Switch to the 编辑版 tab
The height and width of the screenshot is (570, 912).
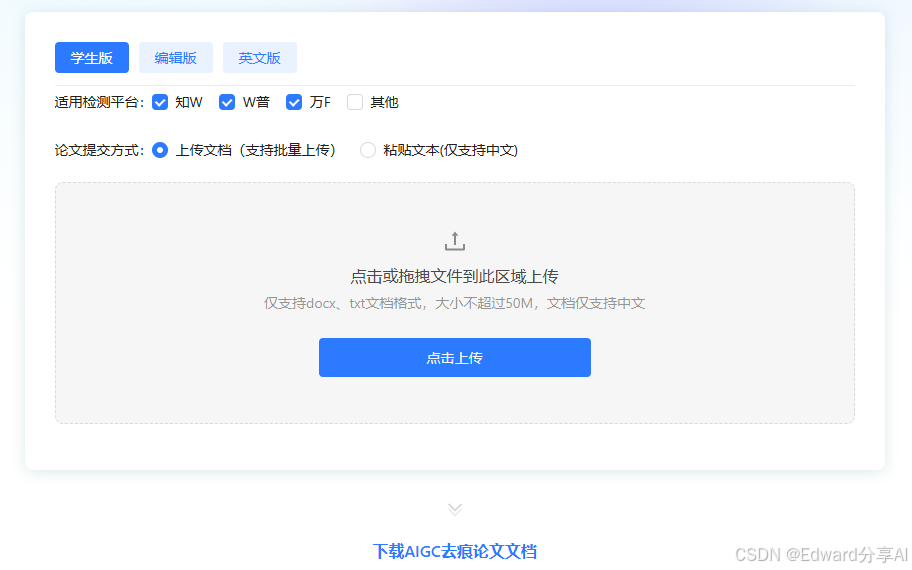[x=176, y=58]
